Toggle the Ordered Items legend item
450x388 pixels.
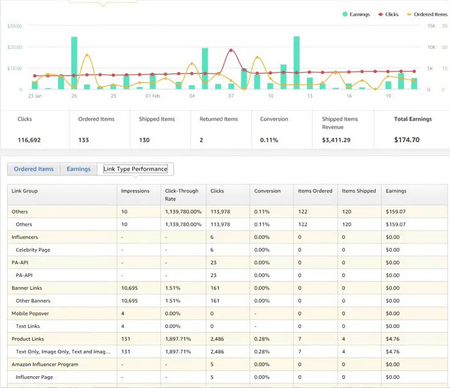coord(427,14)
